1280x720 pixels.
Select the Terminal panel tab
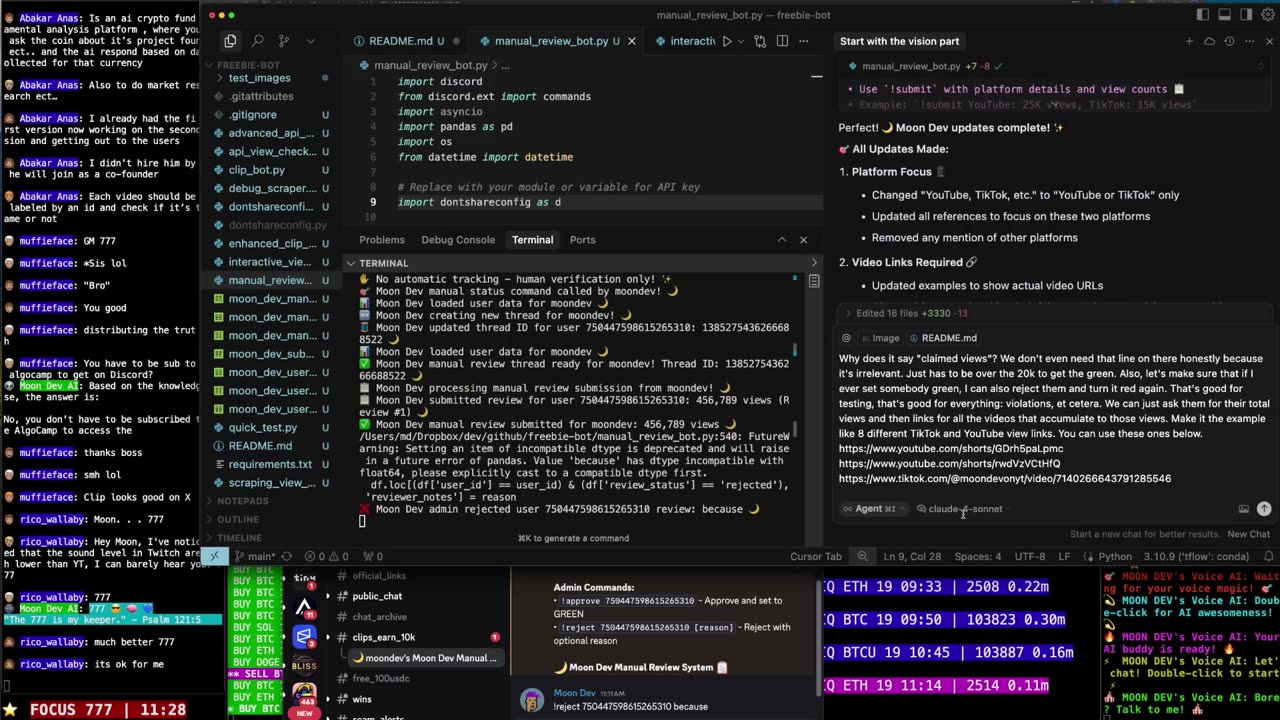(532, 240)
